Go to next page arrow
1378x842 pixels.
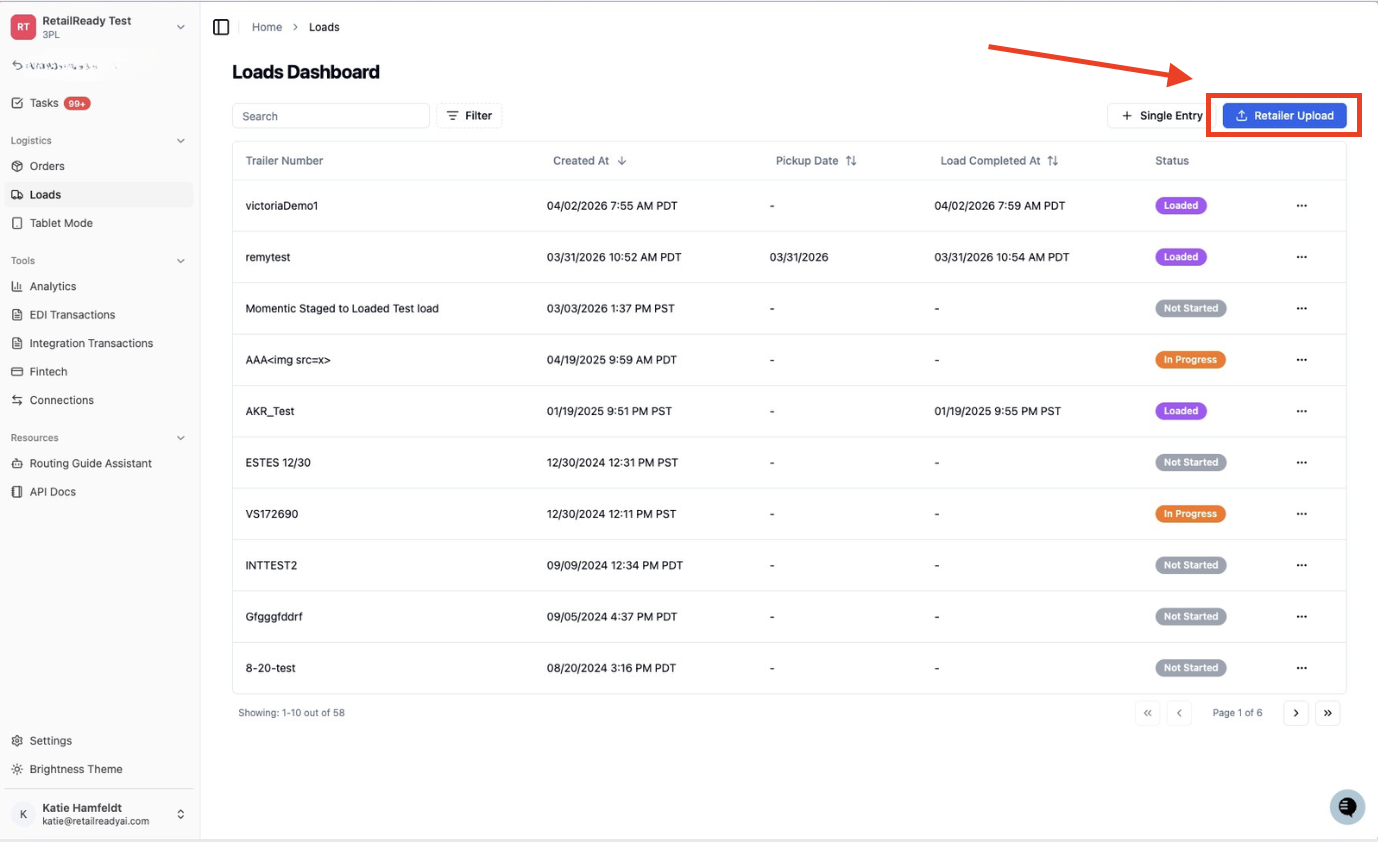[1296, 713]
